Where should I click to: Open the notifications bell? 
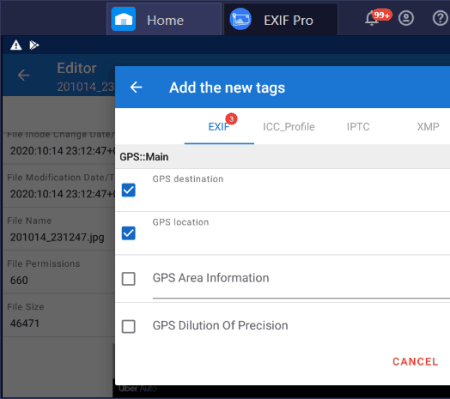pos(372,18)
